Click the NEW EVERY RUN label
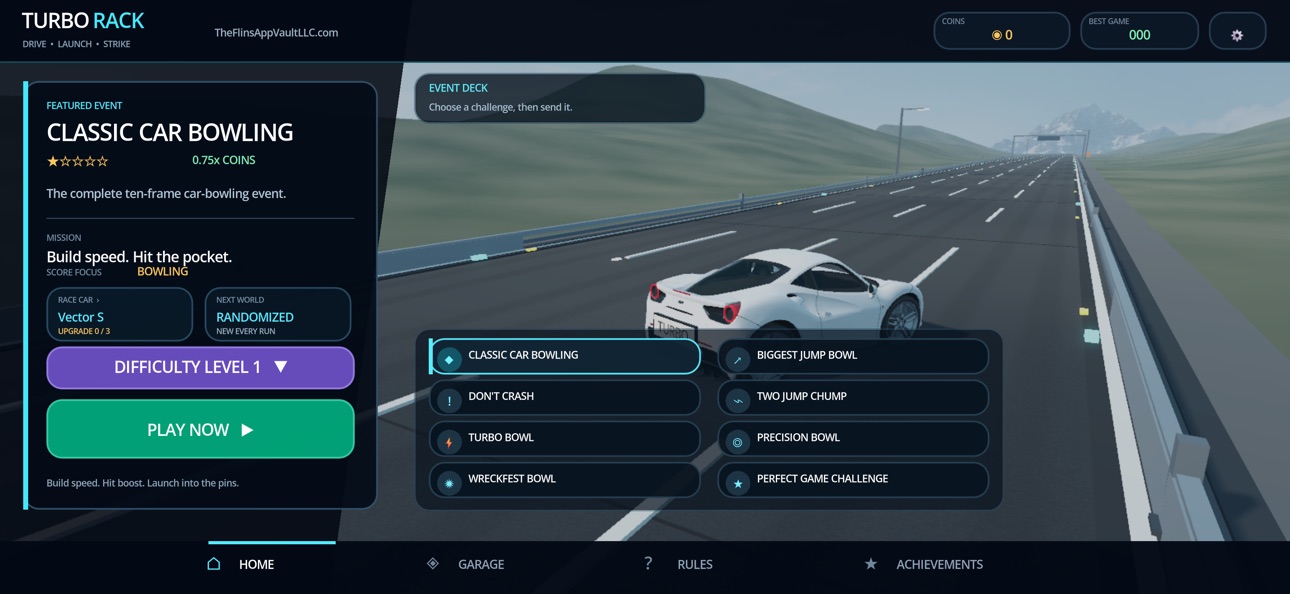 coord(246,331)
